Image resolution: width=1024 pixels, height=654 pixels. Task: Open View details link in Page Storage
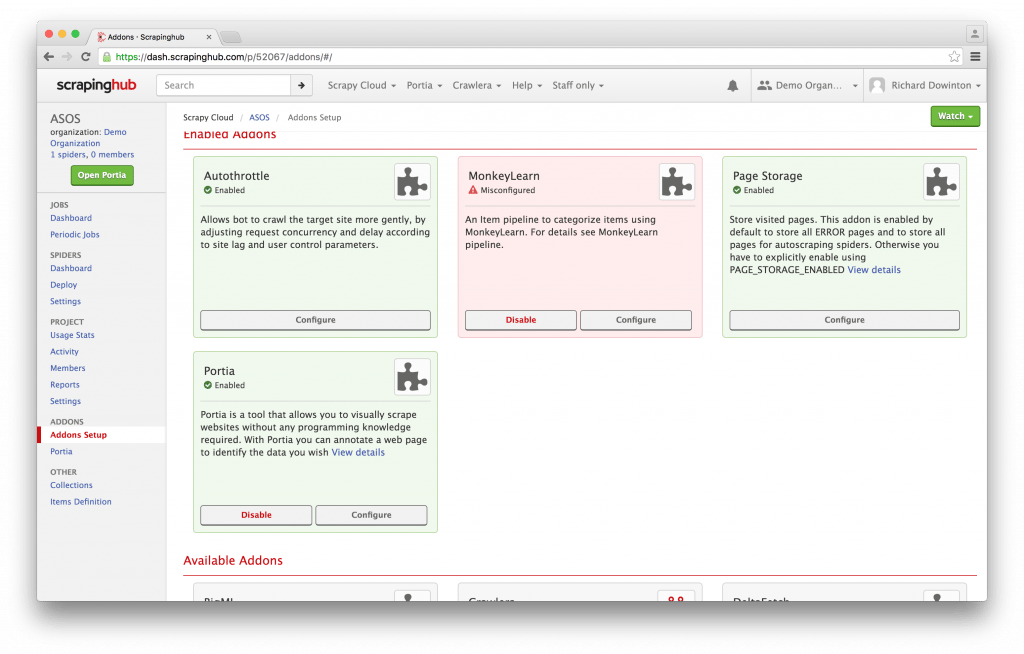pos(874,270)
